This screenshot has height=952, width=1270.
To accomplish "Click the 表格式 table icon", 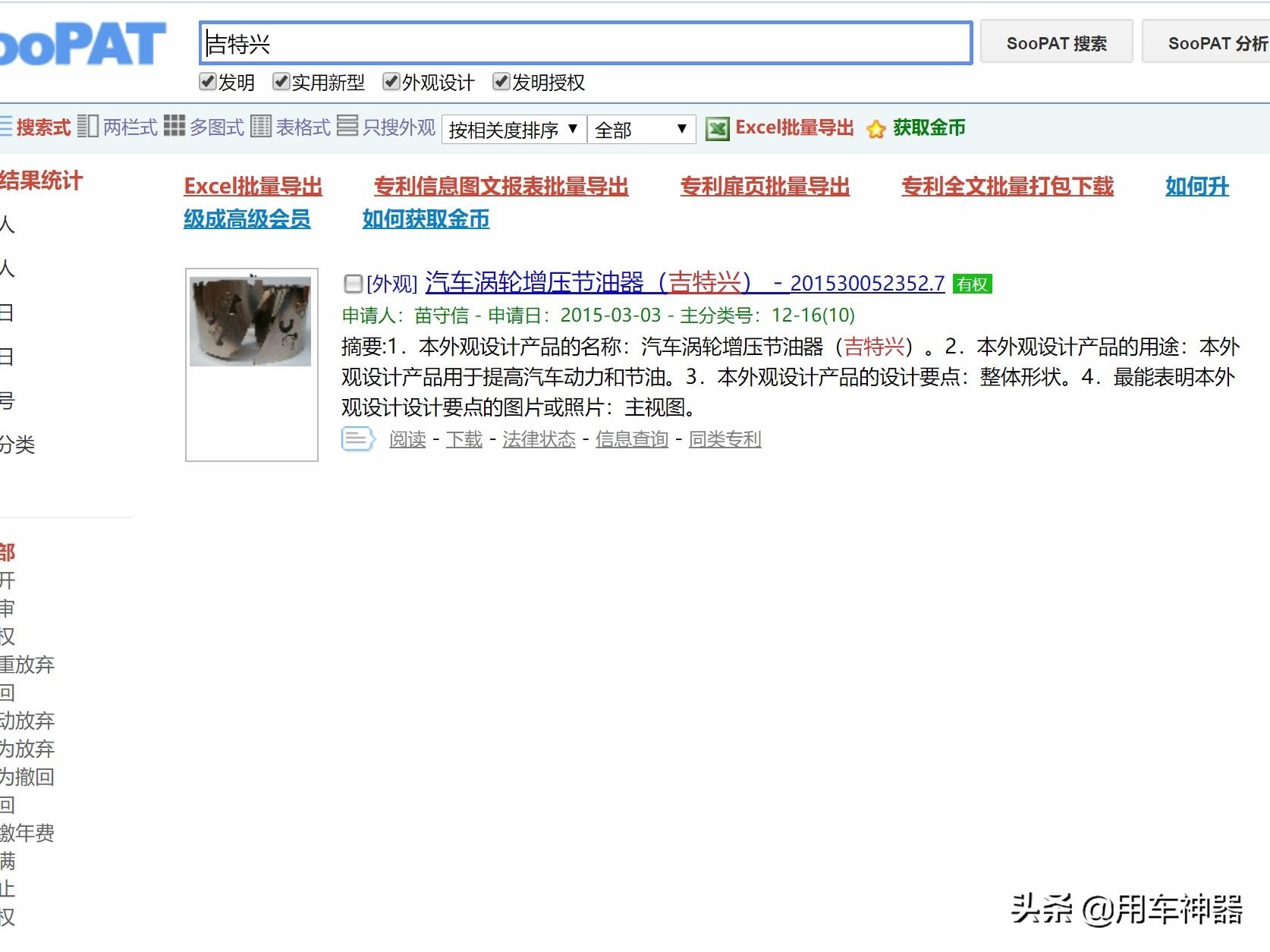I will [x=260, y=127].
